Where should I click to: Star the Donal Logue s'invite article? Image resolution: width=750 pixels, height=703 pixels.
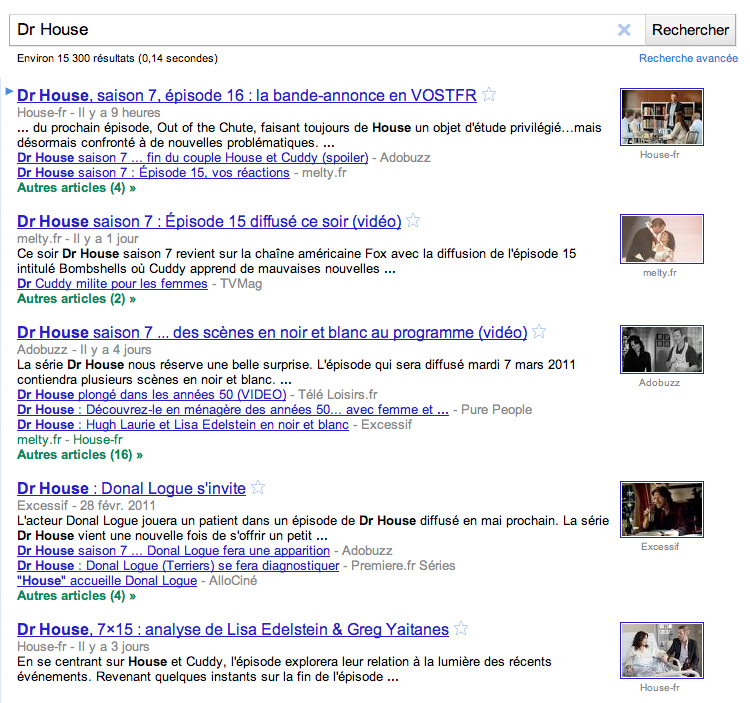[258, 487]
